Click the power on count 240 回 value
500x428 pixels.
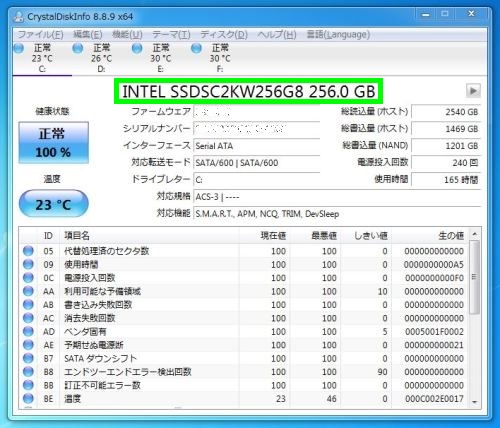point(446,163)
